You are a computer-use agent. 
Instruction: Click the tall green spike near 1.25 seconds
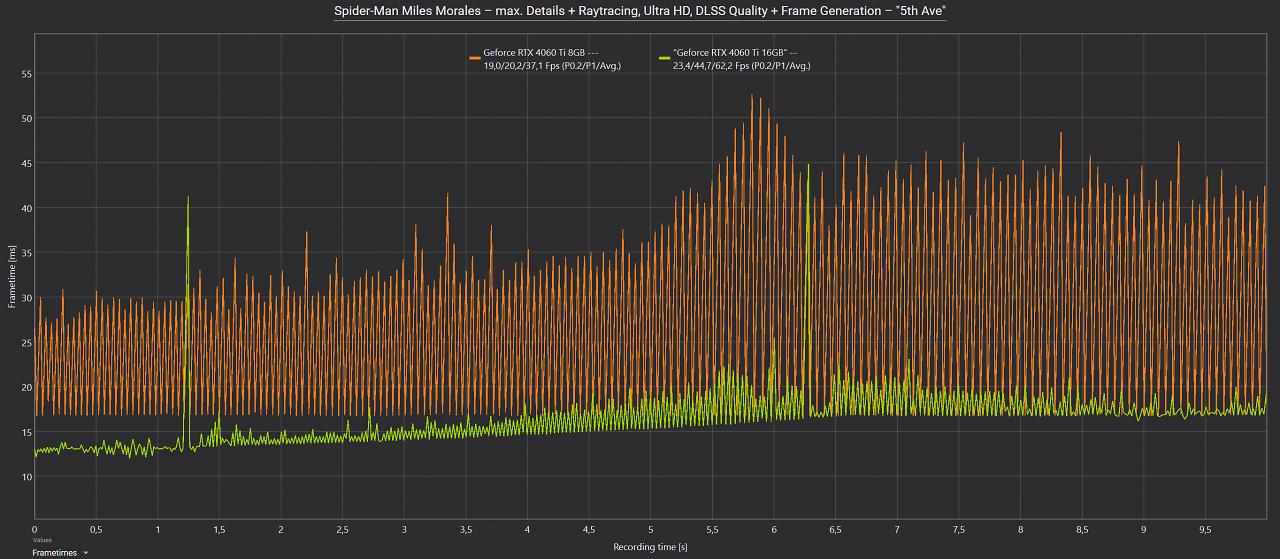[187, 200]
